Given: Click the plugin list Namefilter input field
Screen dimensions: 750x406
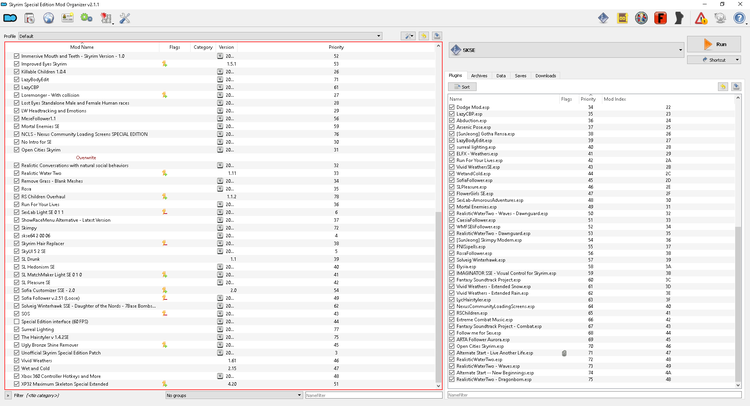Looking at the screenshot, I should (x=594, y=395).
